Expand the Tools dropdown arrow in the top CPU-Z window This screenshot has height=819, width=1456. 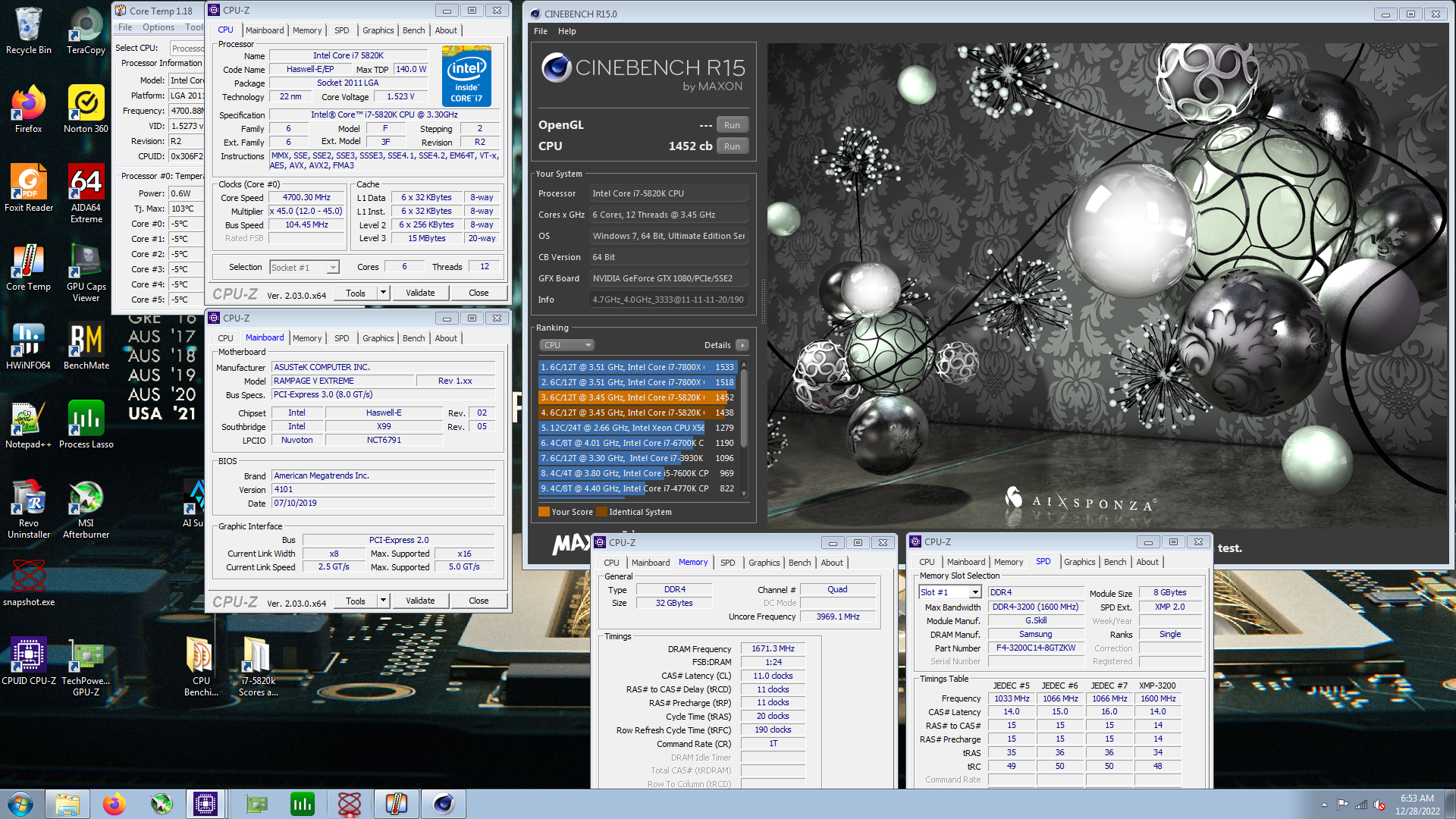(383, 293)
